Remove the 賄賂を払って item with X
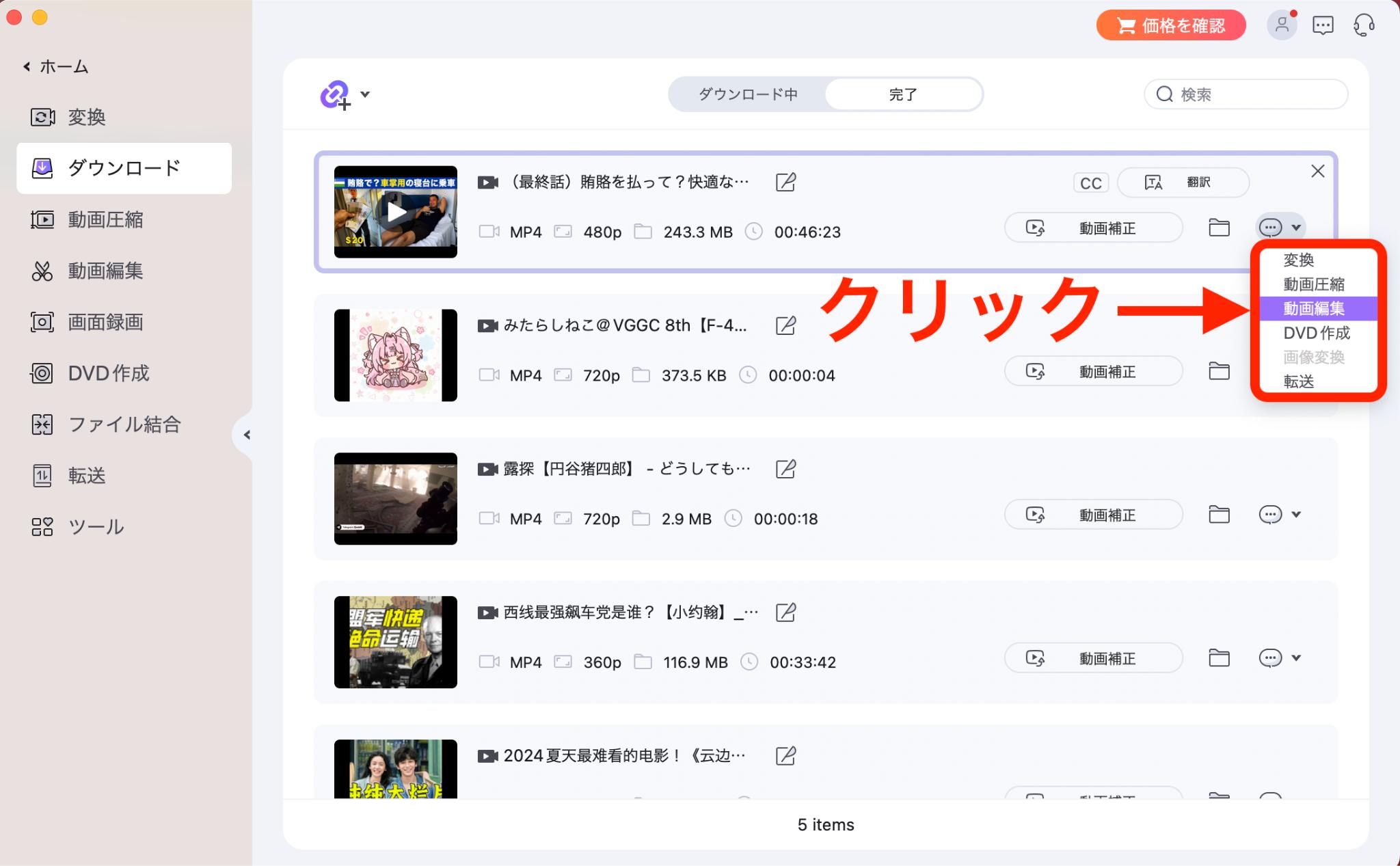The height and width of the screenshot is (866, 1400). click(x=1317, y=172)
